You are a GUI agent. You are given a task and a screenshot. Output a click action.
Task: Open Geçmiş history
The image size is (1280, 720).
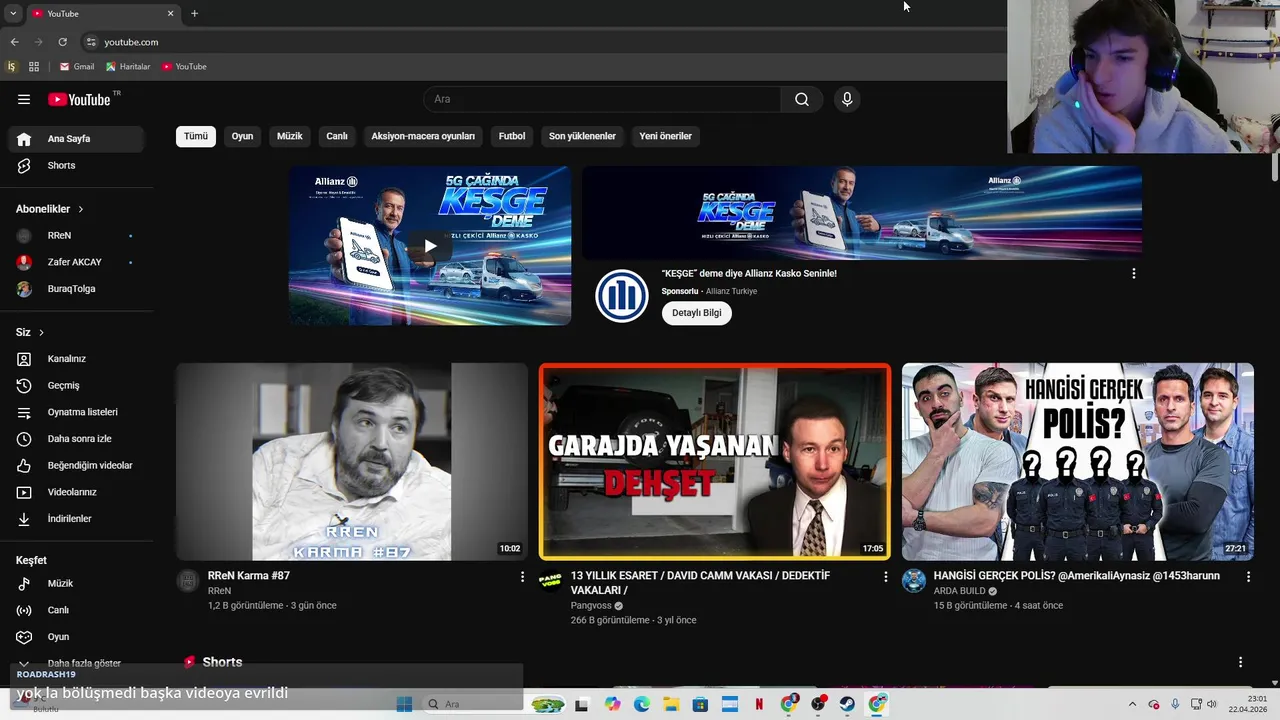point(76,385)
